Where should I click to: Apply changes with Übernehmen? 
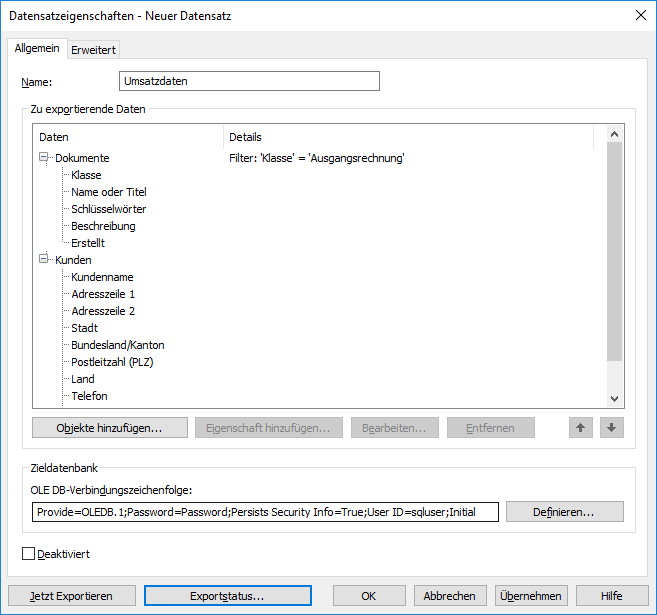pos(530,595)
